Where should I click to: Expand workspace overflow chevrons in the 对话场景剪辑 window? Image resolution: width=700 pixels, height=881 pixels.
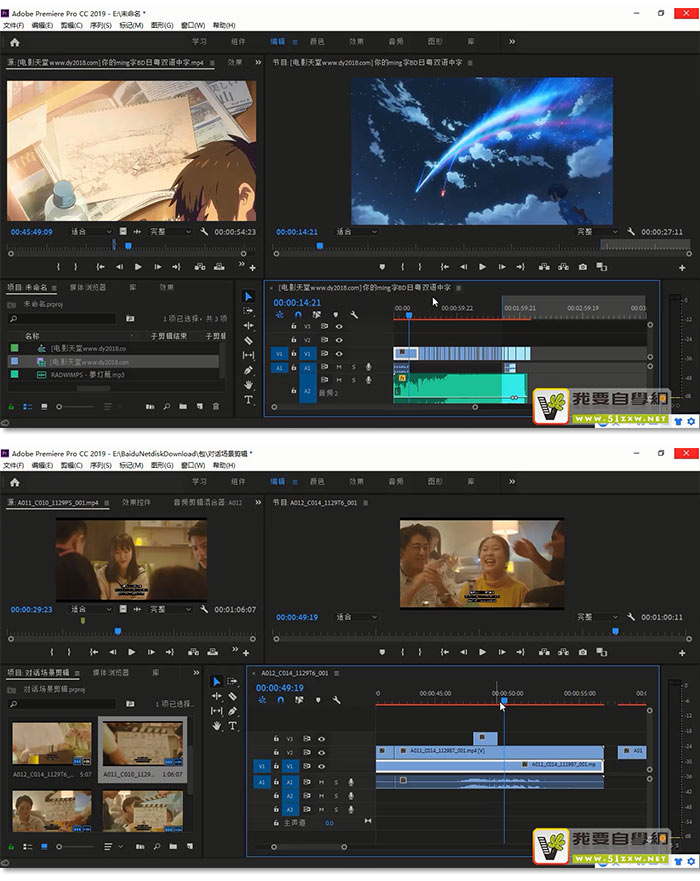512,482
